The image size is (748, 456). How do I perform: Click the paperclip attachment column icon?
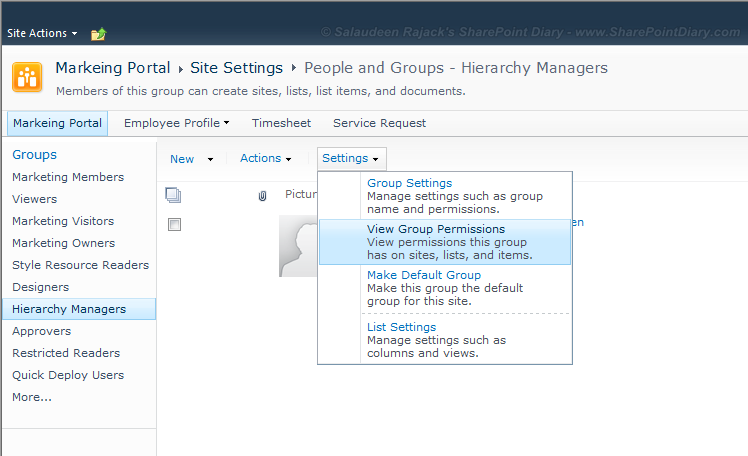pos(262,196)
